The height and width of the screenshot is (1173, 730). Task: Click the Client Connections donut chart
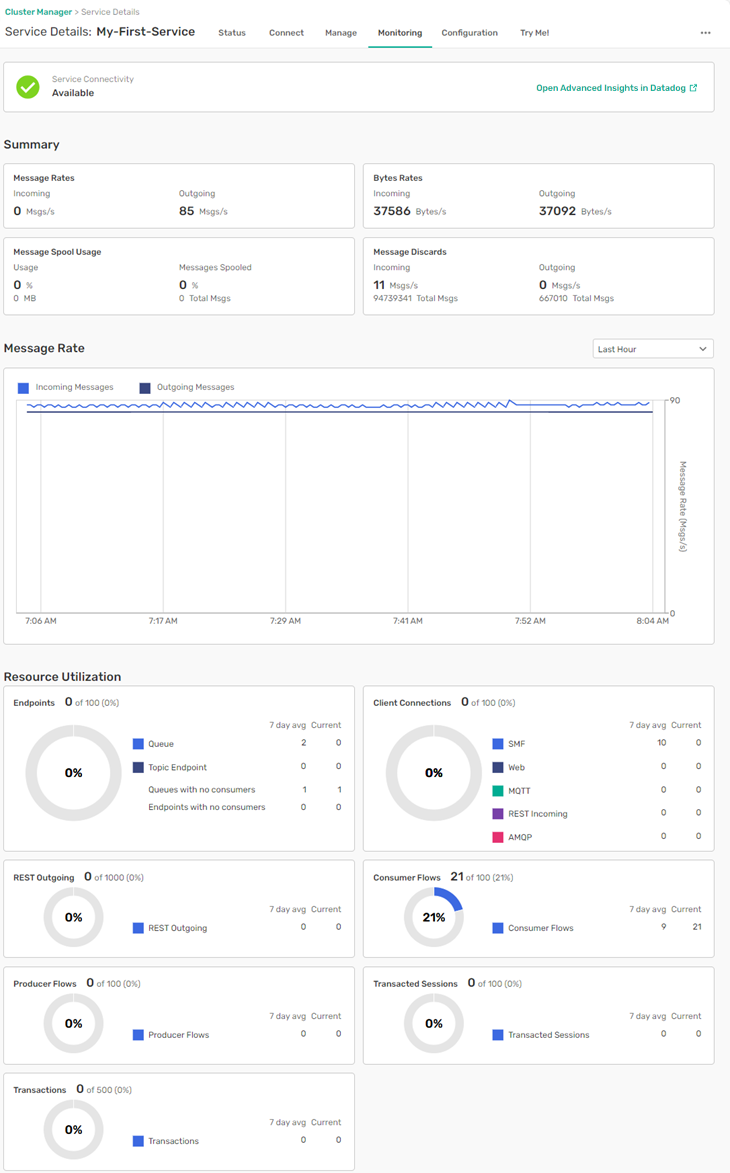click(433, 773)
